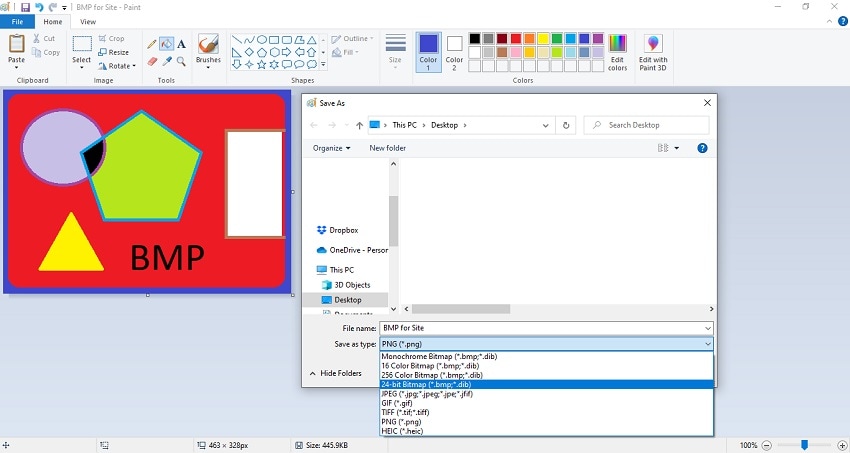The height and width of the screenshot is (453, 850).
Task: Pick the green color swatch
Action: (x=557, y=38)
